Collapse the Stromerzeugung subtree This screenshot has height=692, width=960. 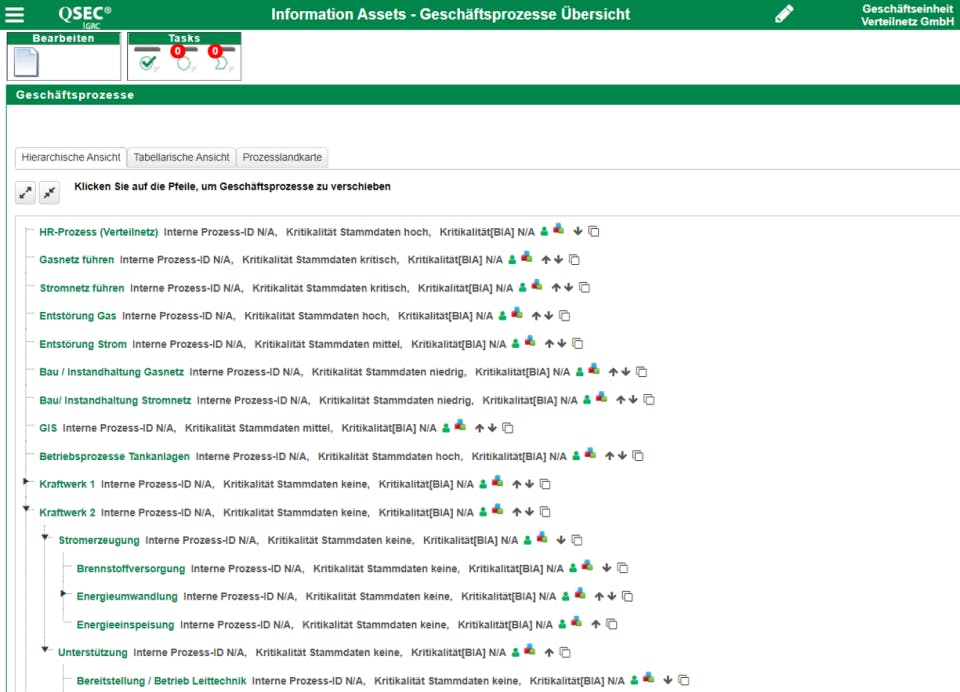(45, 537)
